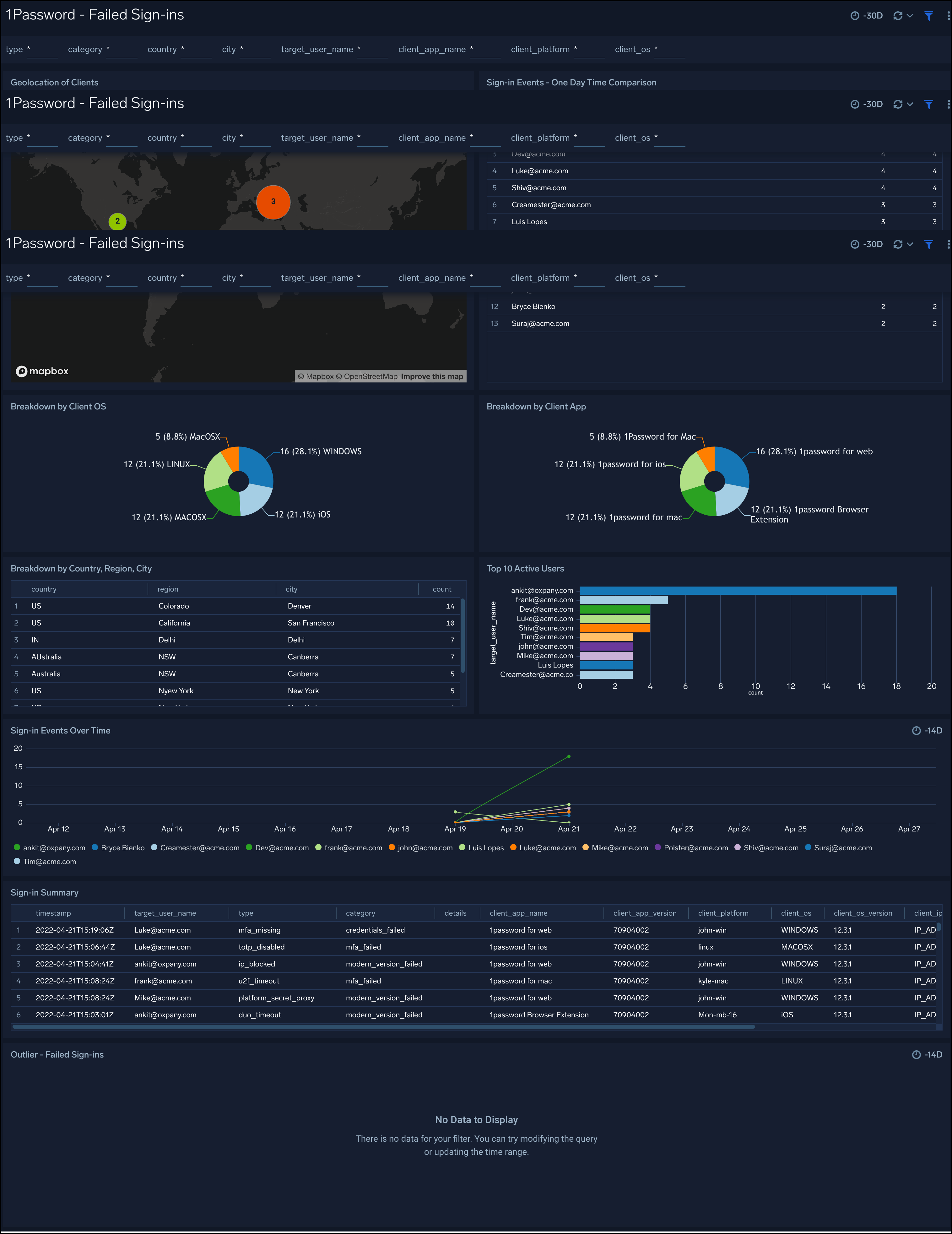
Task: Sort by the count column in the Country breakdown table
Action: coord(442,589)
